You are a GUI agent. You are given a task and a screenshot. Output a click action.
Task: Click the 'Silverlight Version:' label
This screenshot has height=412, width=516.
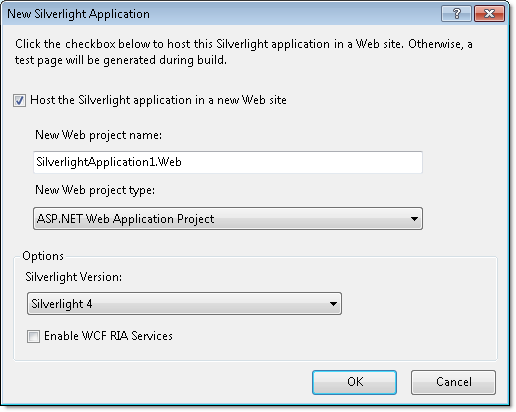point(74,277)
